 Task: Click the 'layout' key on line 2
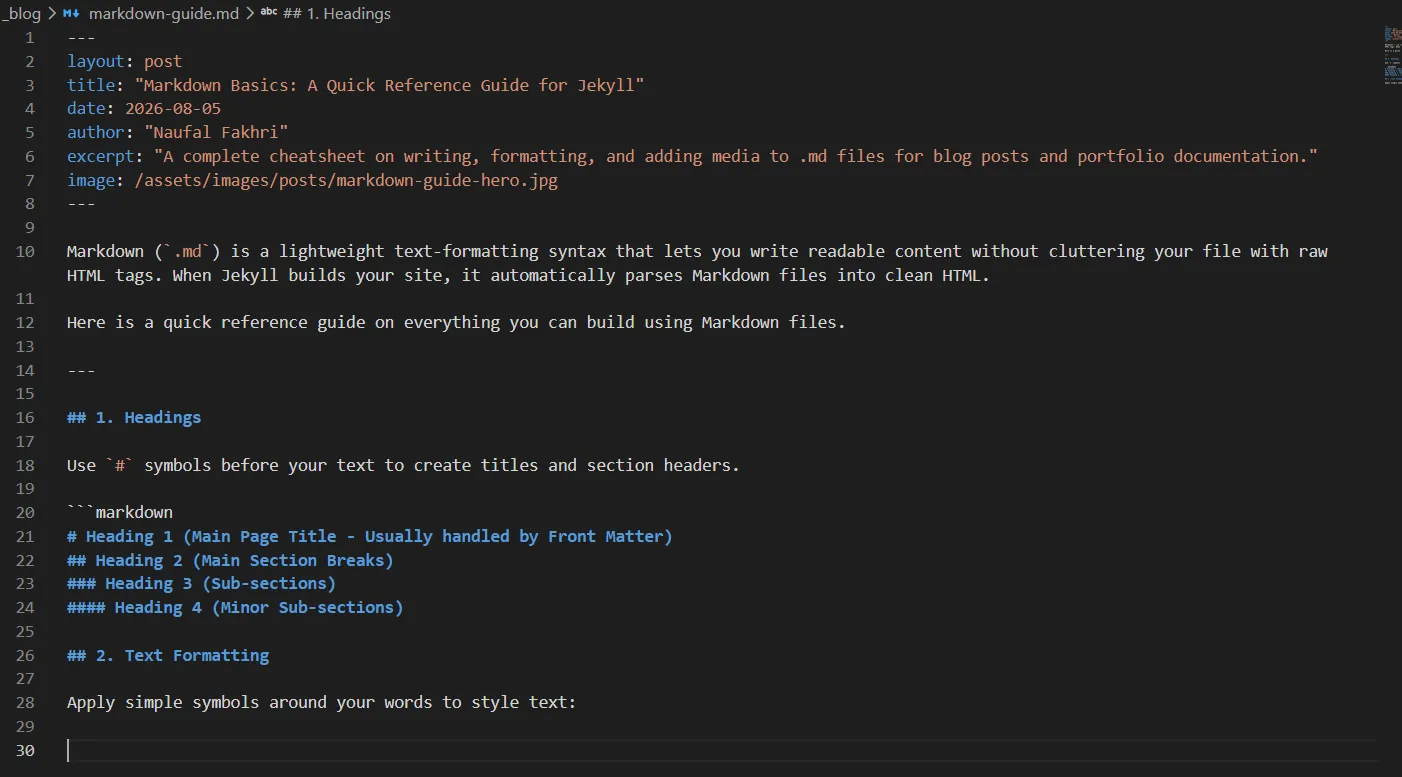(x=96, y=61)
